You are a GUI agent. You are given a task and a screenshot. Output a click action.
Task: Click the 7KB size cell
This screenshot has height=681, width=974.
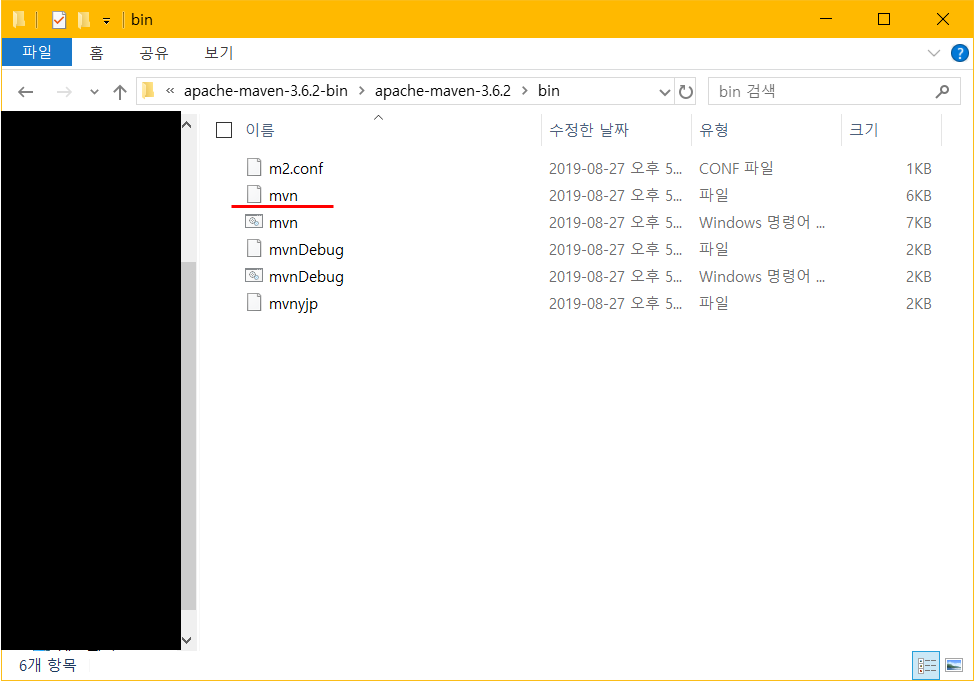tap(918, 222)
